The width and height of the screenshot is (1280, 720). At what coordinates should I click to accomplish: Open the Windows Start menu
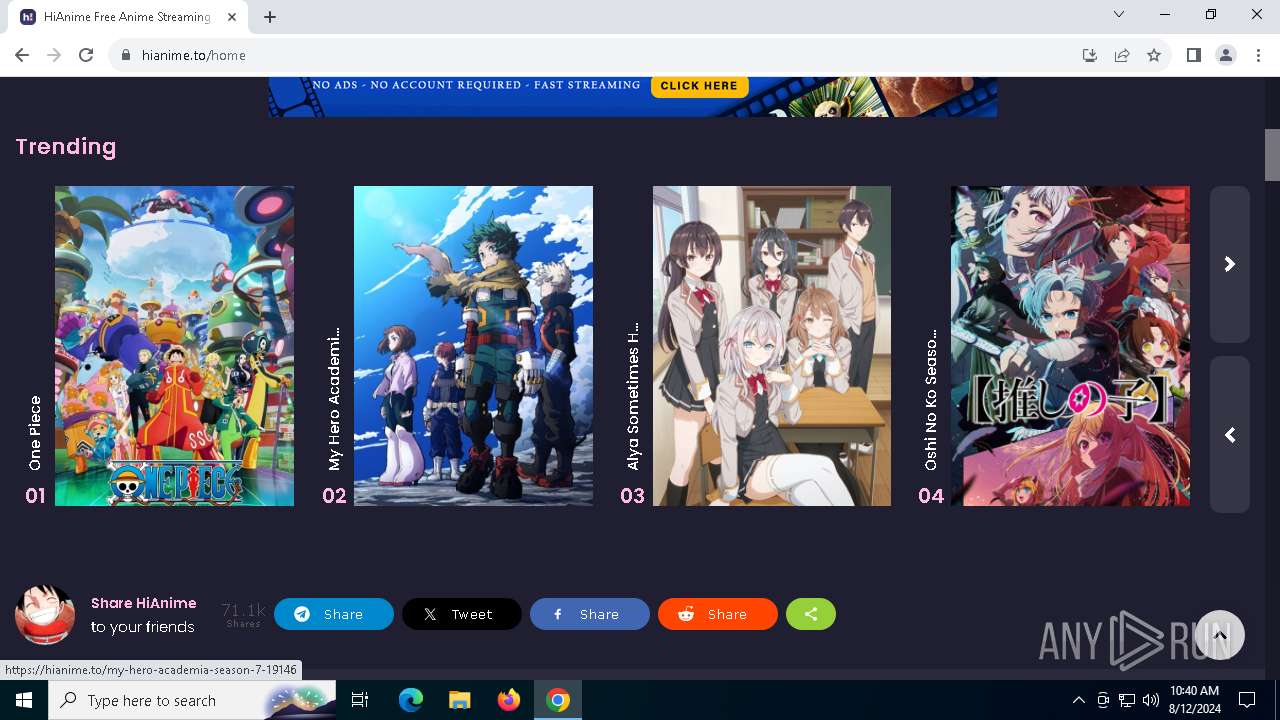tap(24, 700)
